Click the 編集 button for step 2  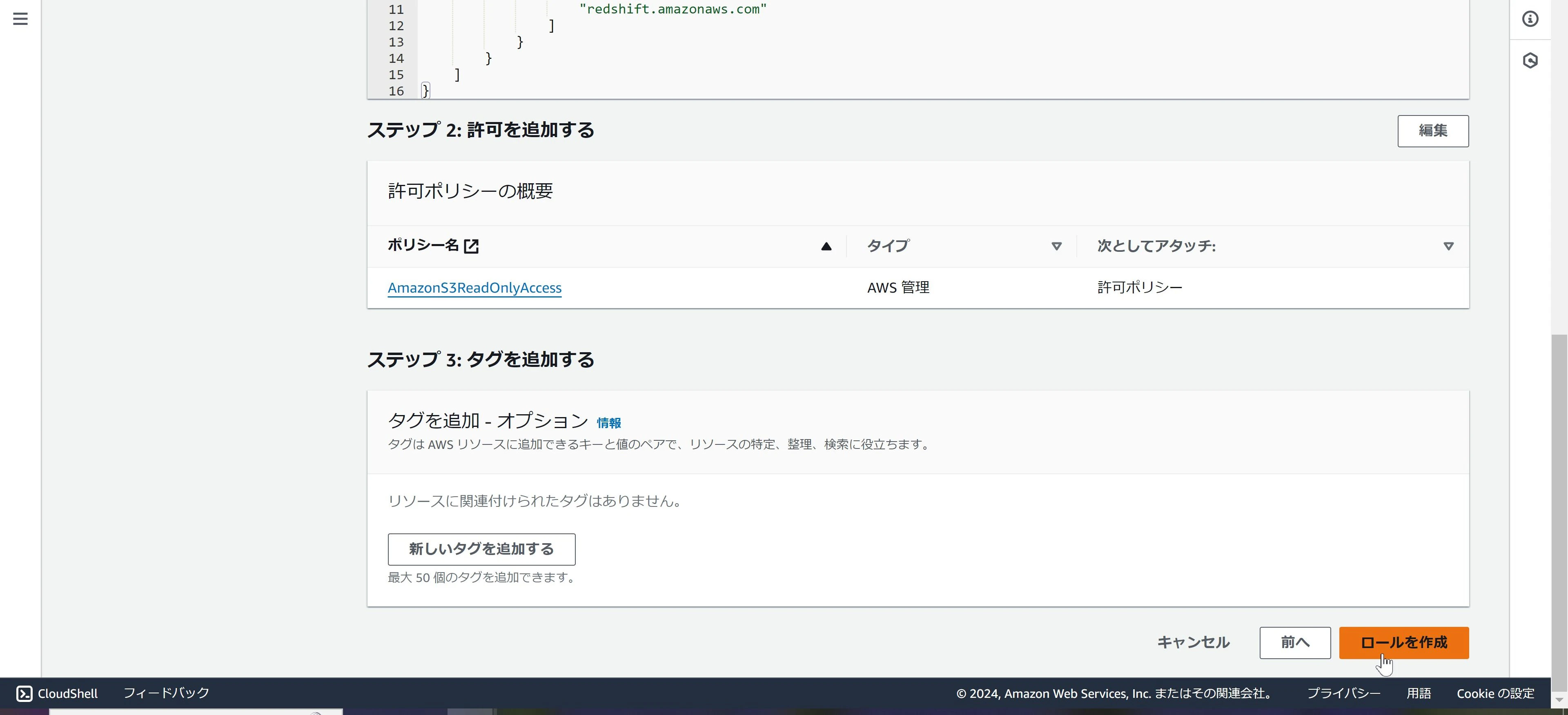[x=1433, y=131]
